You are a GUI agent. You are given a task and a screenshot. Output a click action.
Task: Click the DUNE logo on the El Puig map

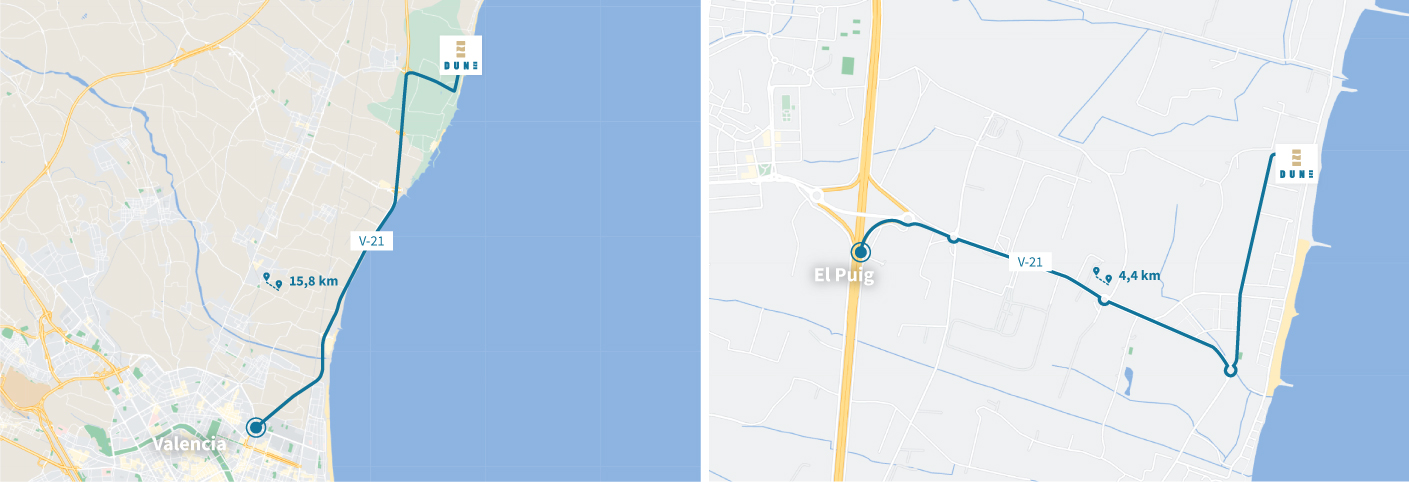point(1296,165)
